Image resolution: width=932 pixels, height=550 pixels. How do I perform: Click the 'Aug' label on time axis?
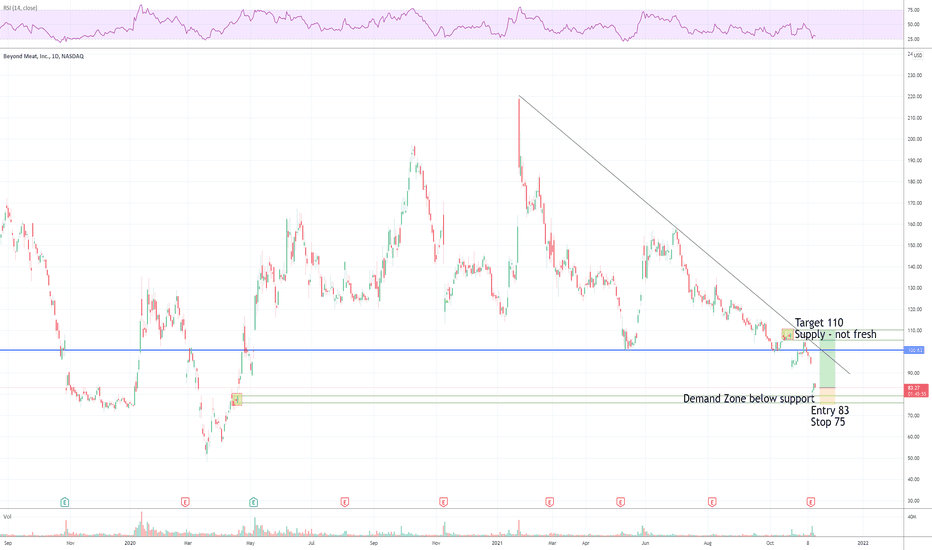point(707,543)
